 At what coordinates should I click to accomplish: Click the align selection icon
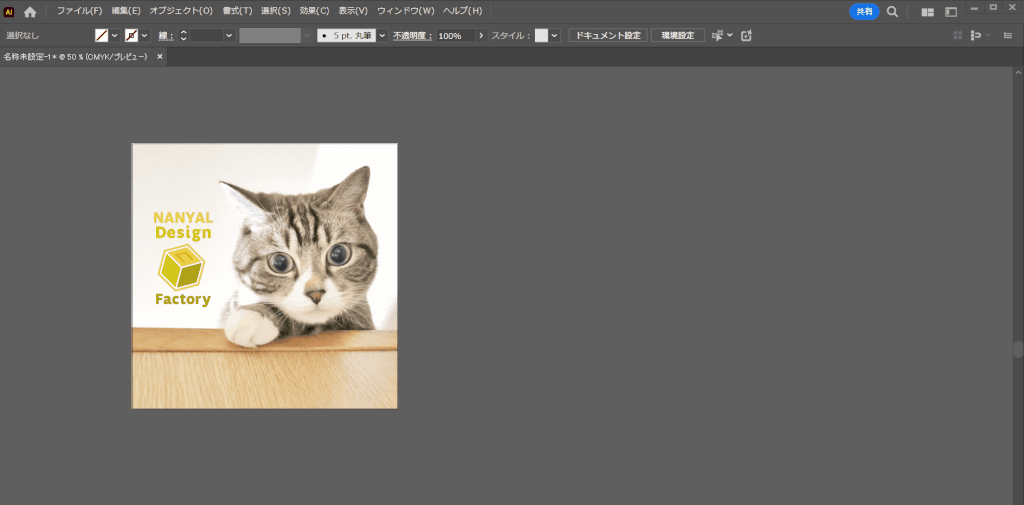pyautogui.click(x=717, y=35)
